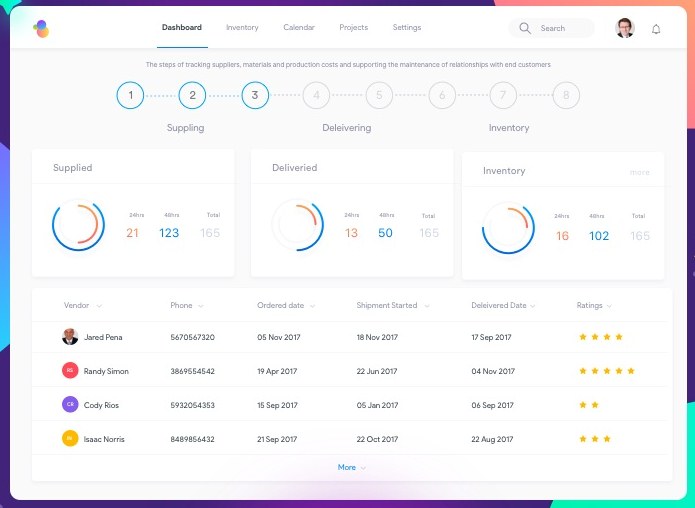Sort by the Vendor column dropdown
The width and height of the screenshot is (695, 508).
[x=99, y=306]
